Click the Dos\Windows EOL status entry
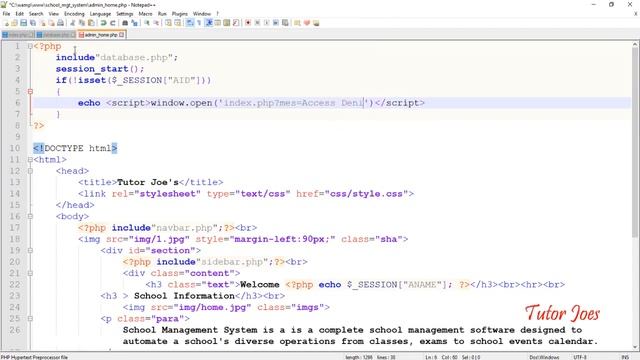Screen dimensions: 640x360 tap(543, 357)
